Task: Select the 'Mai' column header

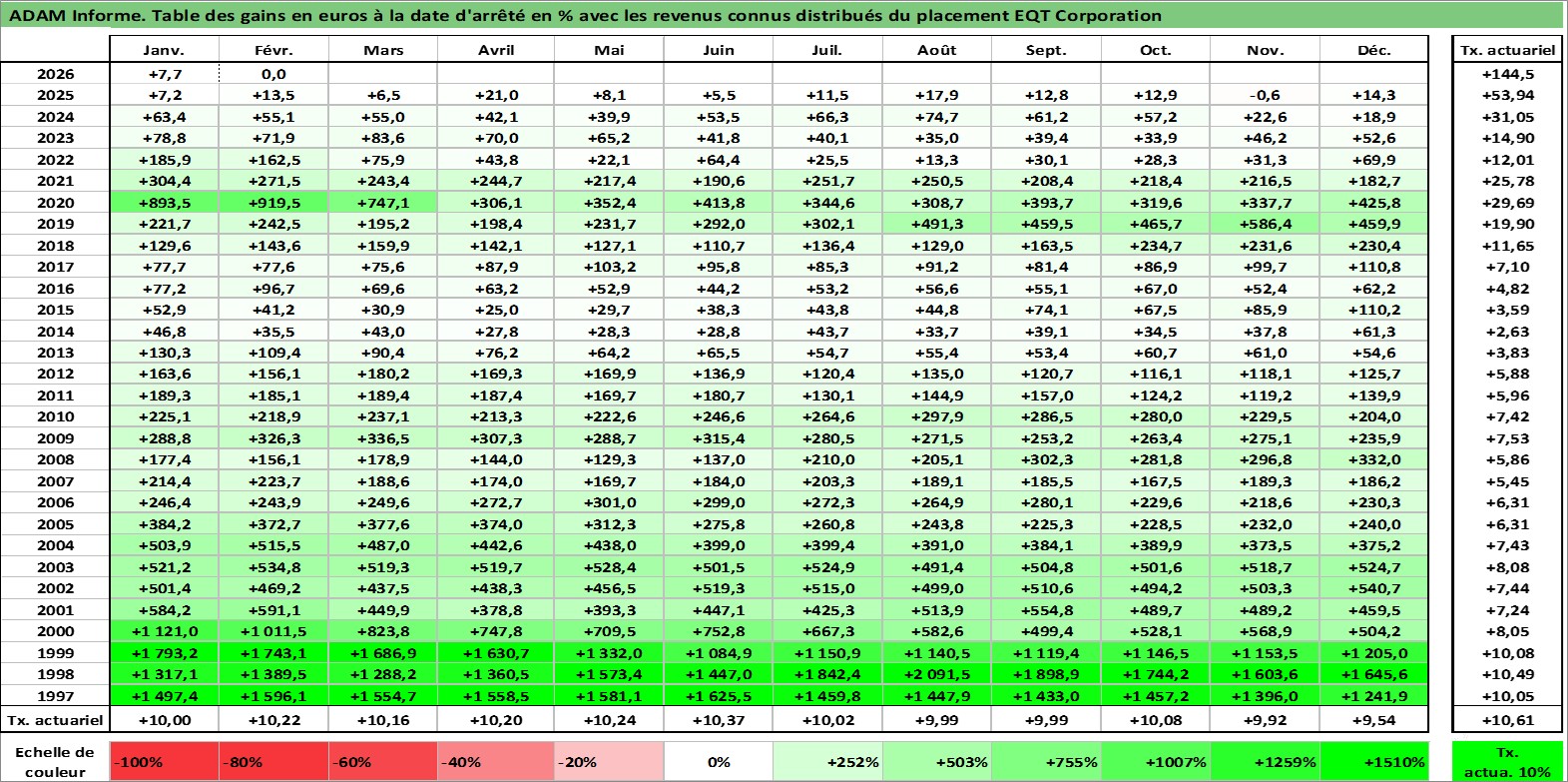Action: click(608, 50)
